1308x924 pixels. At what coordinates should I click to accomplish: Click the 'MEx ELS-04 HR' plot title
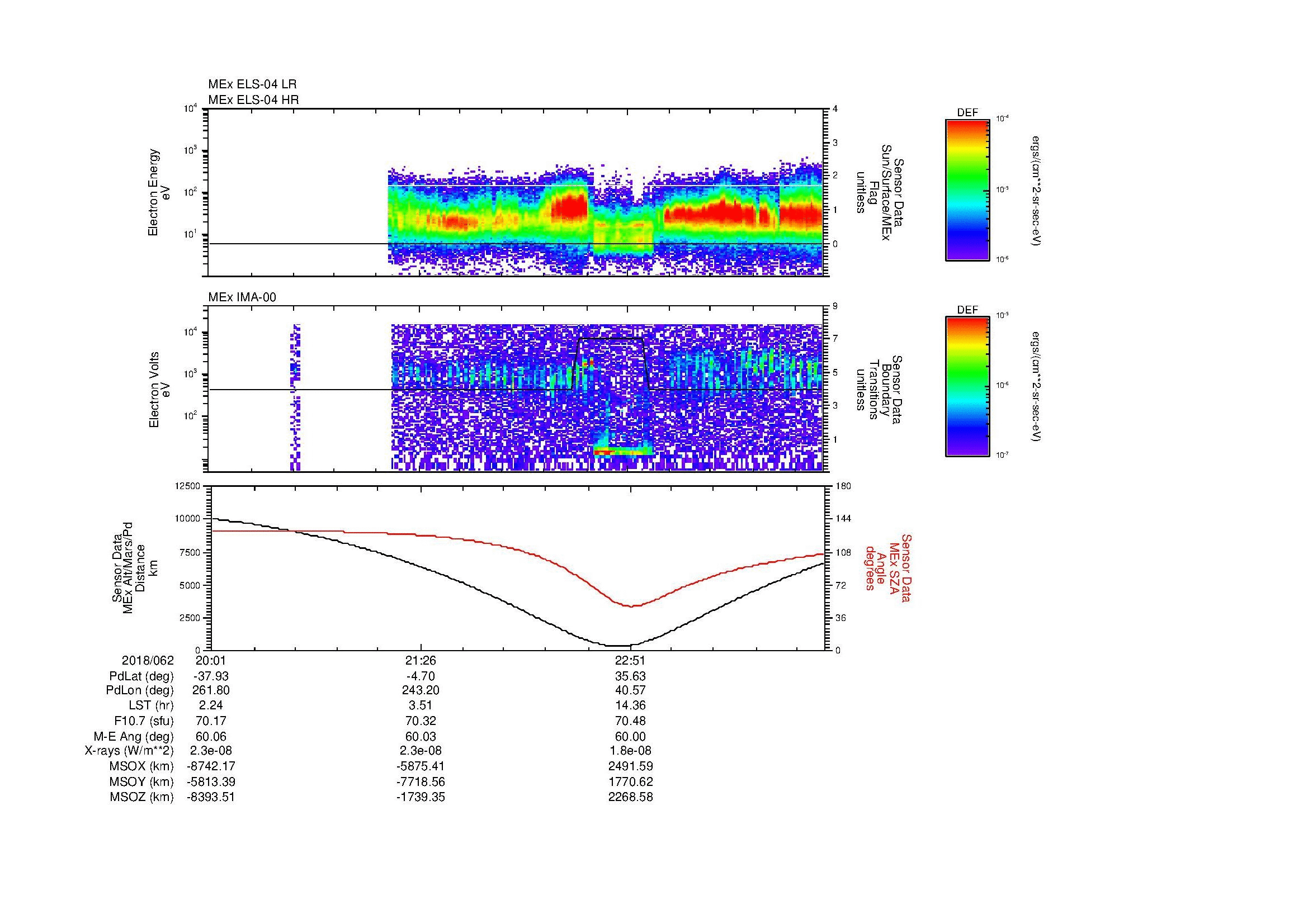click(x=253, y=100)
